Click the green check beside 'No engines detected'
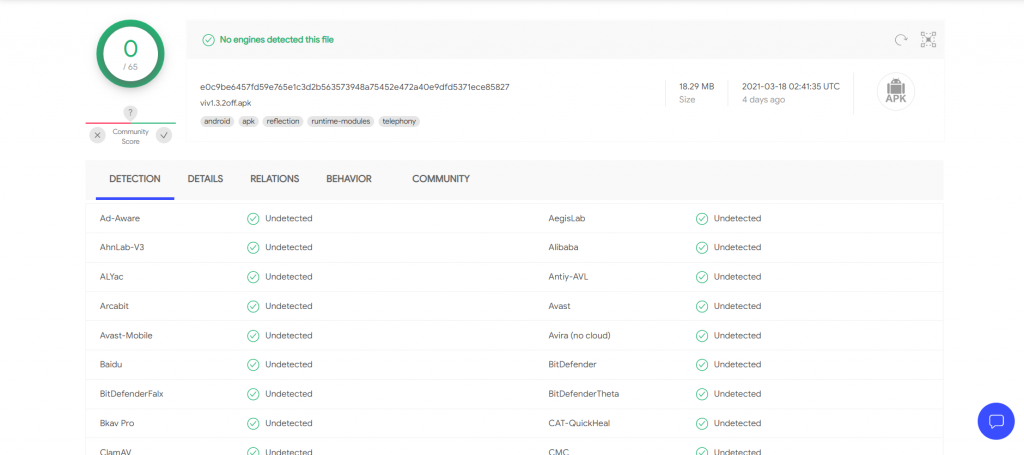The height and width of the screenshot is (455, 1024). [x=208, y=40]
